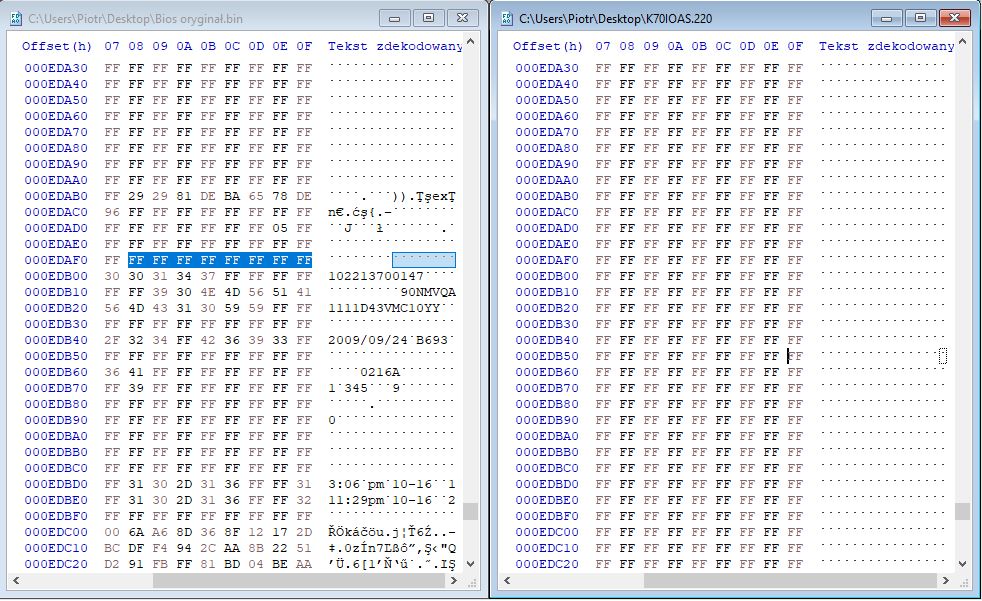Select offset 000EDA30 in K70IOAS.220 window
This screenshot has width=982, height=601.
(547, 68)
